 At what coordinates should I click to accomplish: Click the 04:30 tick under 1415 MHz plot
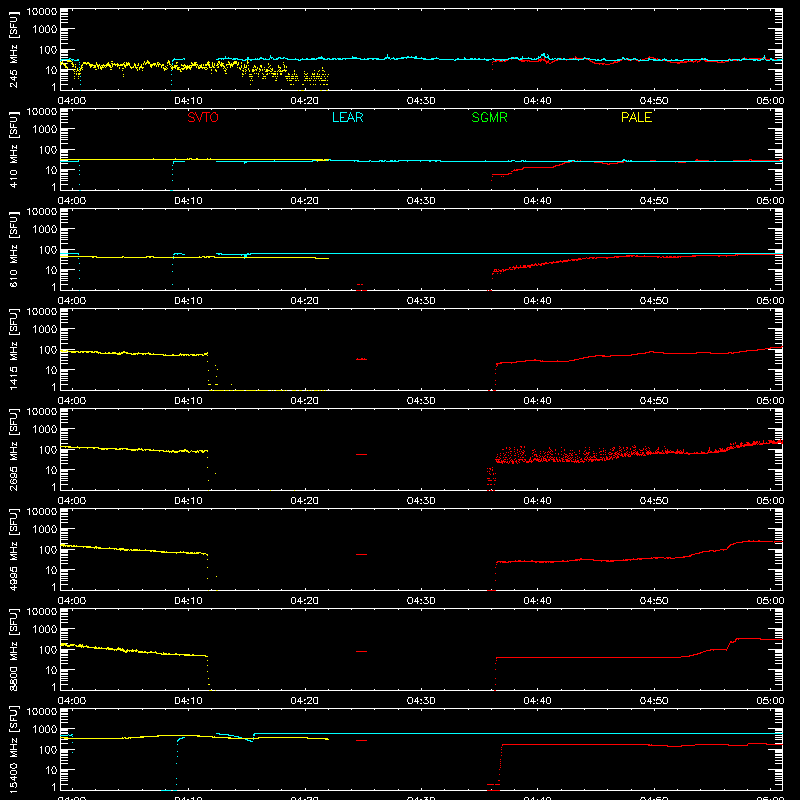point(421,401)
